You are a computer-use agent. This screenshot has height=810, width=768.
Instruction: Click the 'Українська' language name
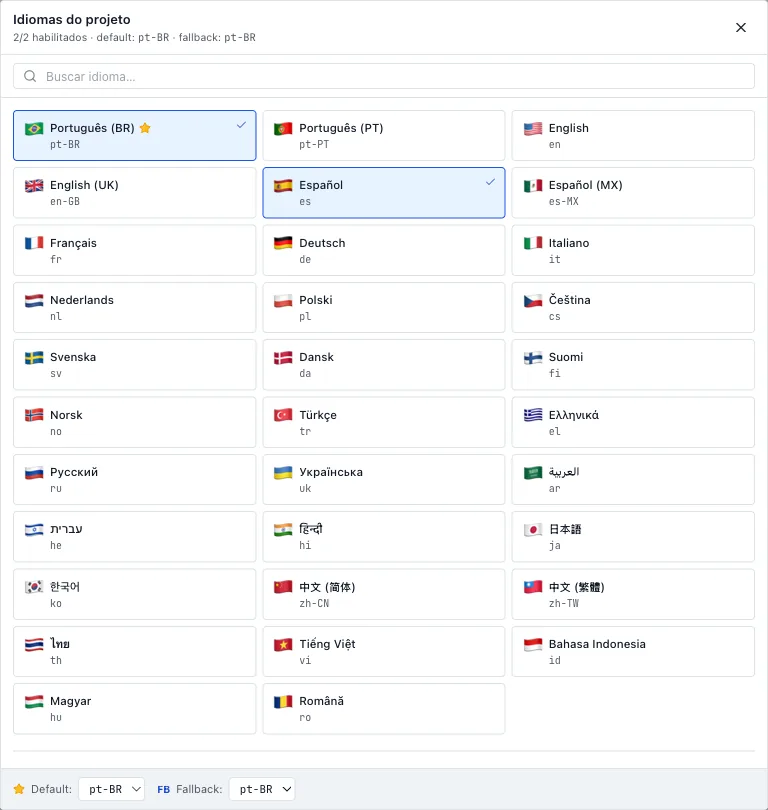(331, 472)
